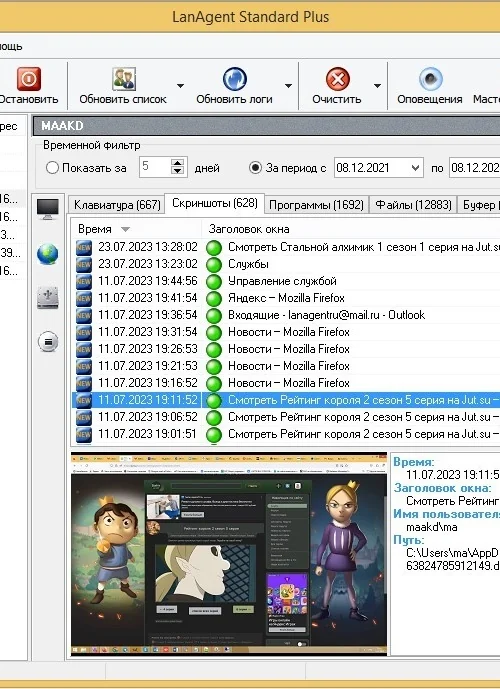Click green dot of Входящие Outlook row
Viewport: 500px width, 689px height.
214,315
